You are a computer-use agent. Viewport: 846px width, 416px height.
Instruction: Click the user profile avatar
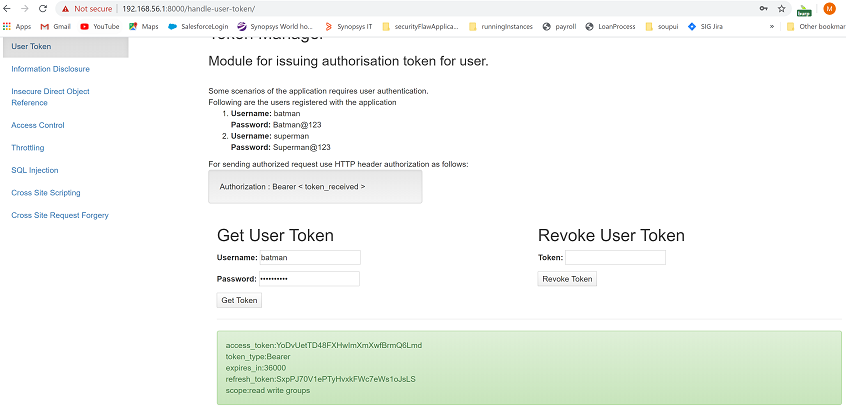[828, 9]
